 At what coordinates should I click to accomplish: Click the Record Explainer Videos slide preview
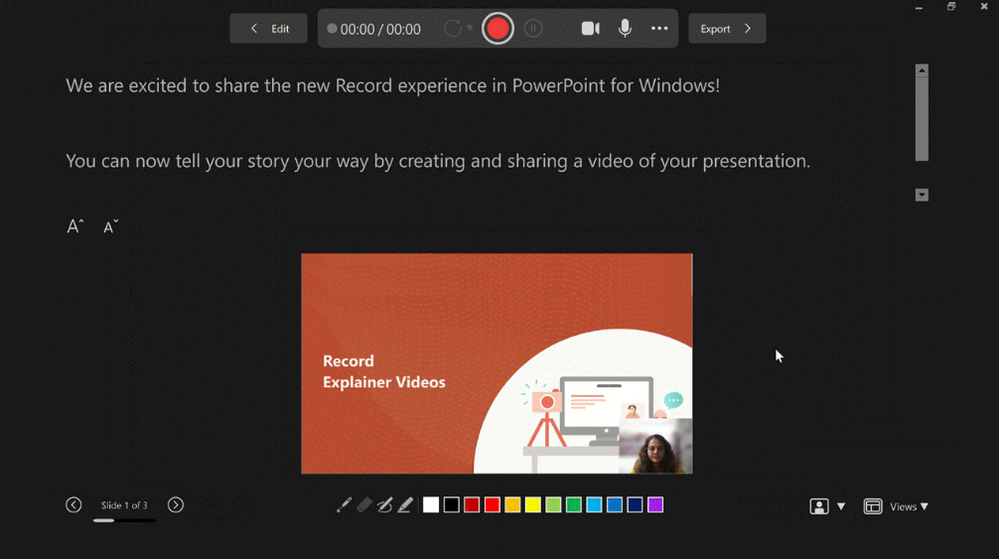coord(497,363)
